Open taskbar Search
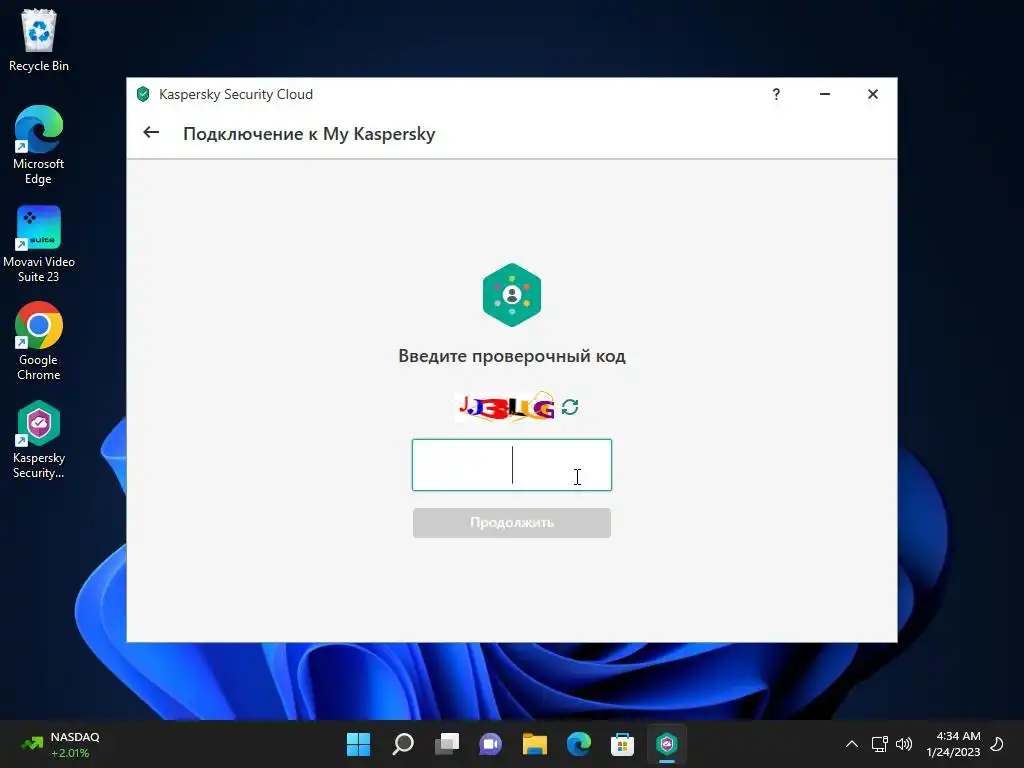This screenshot has width=1024, height=768. (402, 744)
